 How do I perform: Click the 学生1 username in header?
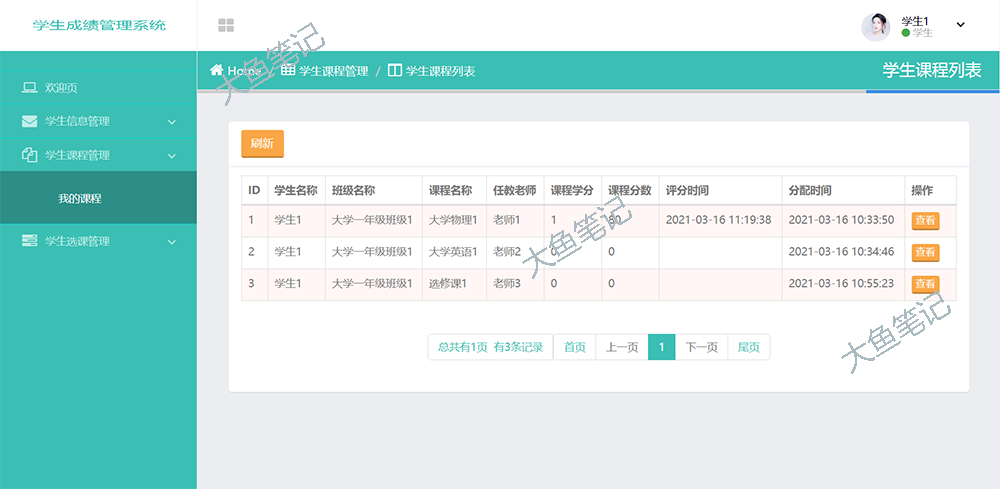(x=915, y=22)
